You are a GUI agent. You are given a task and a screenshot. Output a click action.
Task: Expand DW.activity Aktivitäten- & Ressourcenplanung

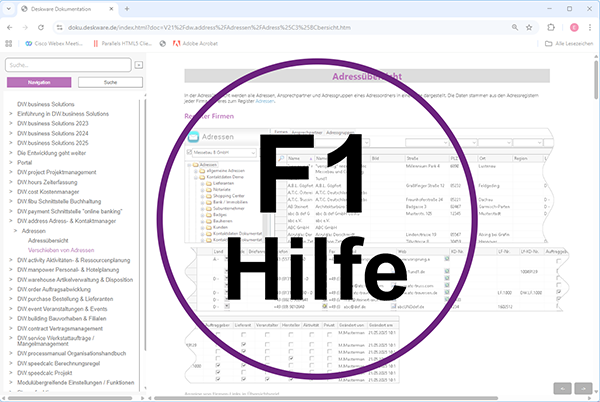pyautogui.click(x=11, y=260)
